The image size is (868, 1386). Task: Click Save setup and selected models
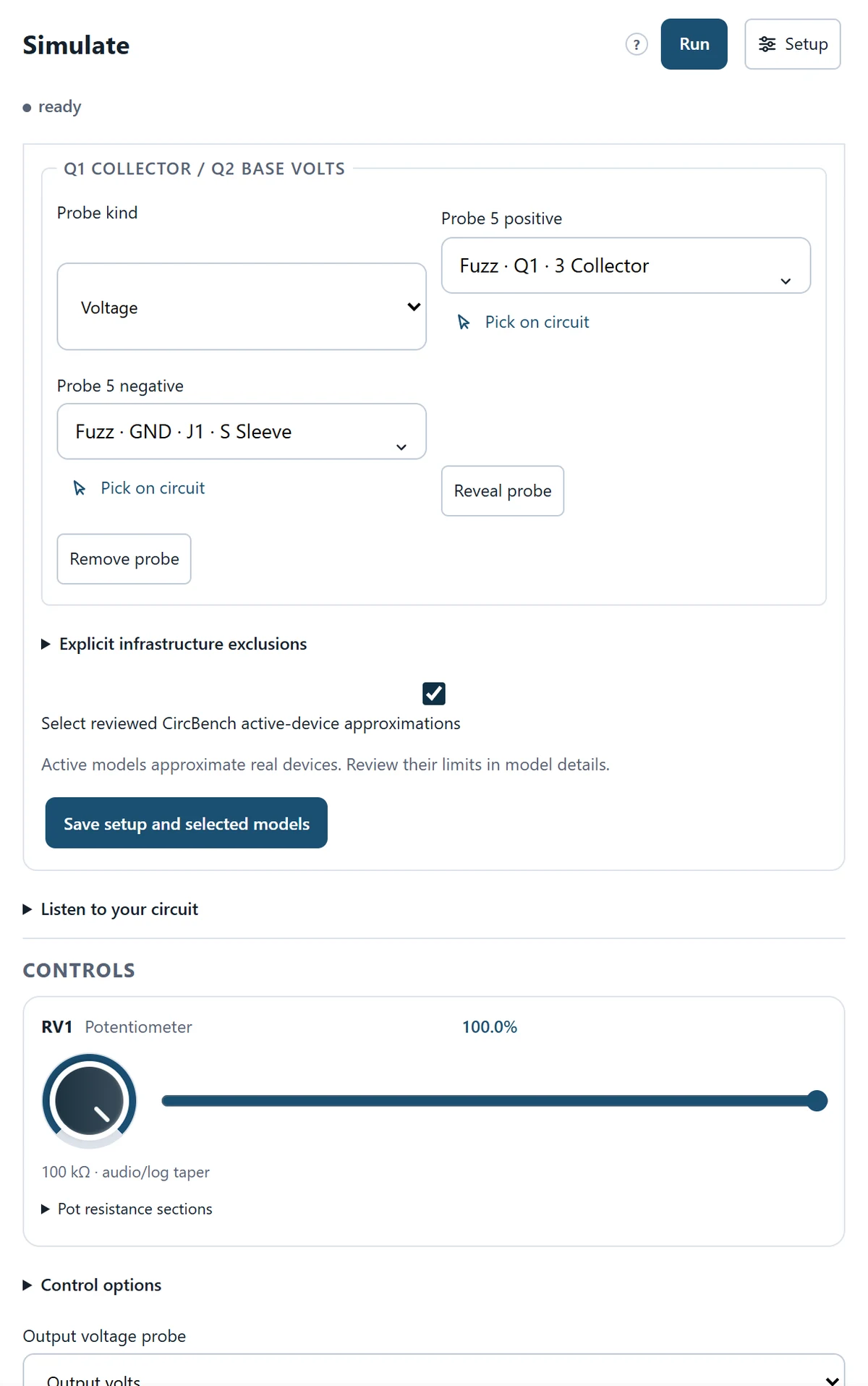(187, 823)
